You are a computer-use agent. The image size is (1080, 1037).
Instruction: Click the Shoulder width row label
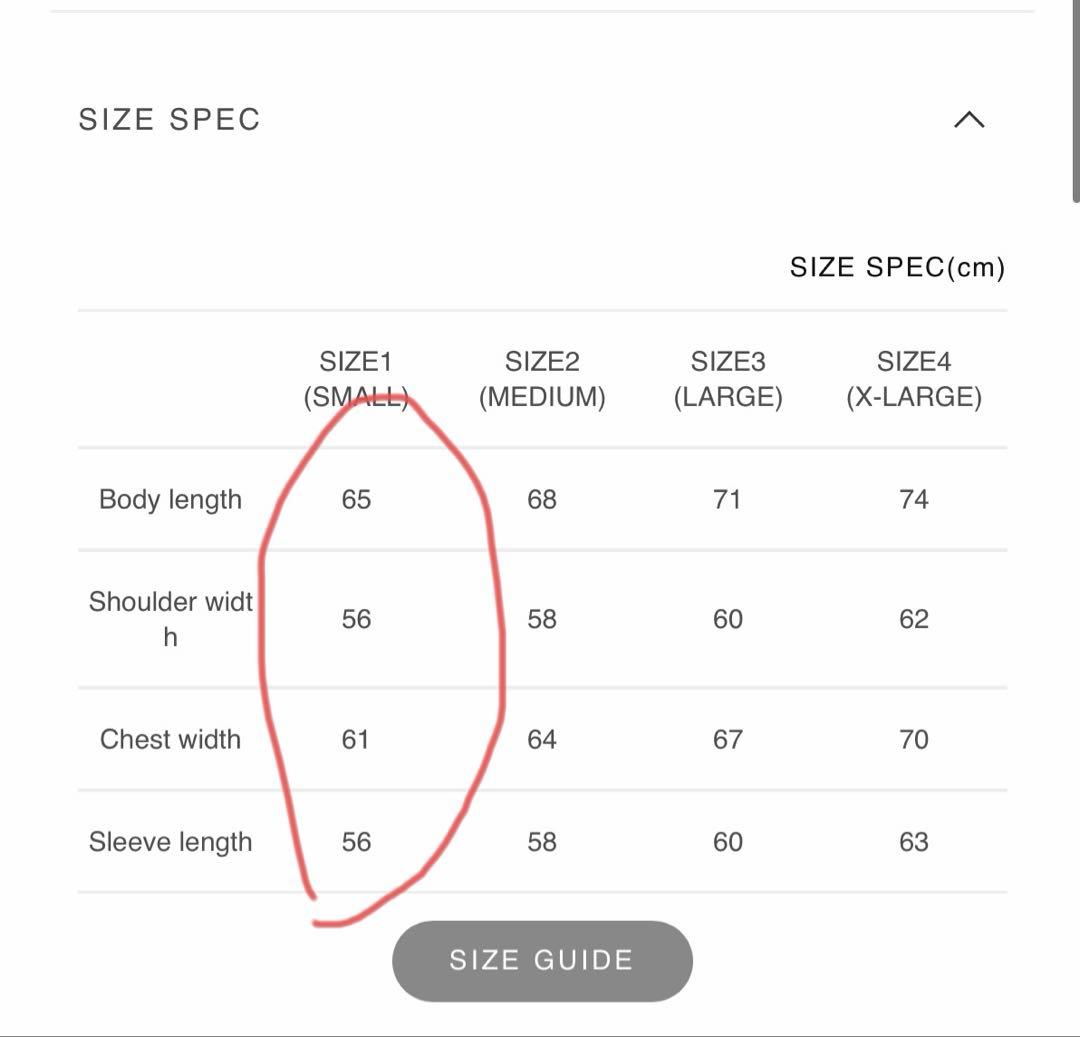(x=170, y=618)
